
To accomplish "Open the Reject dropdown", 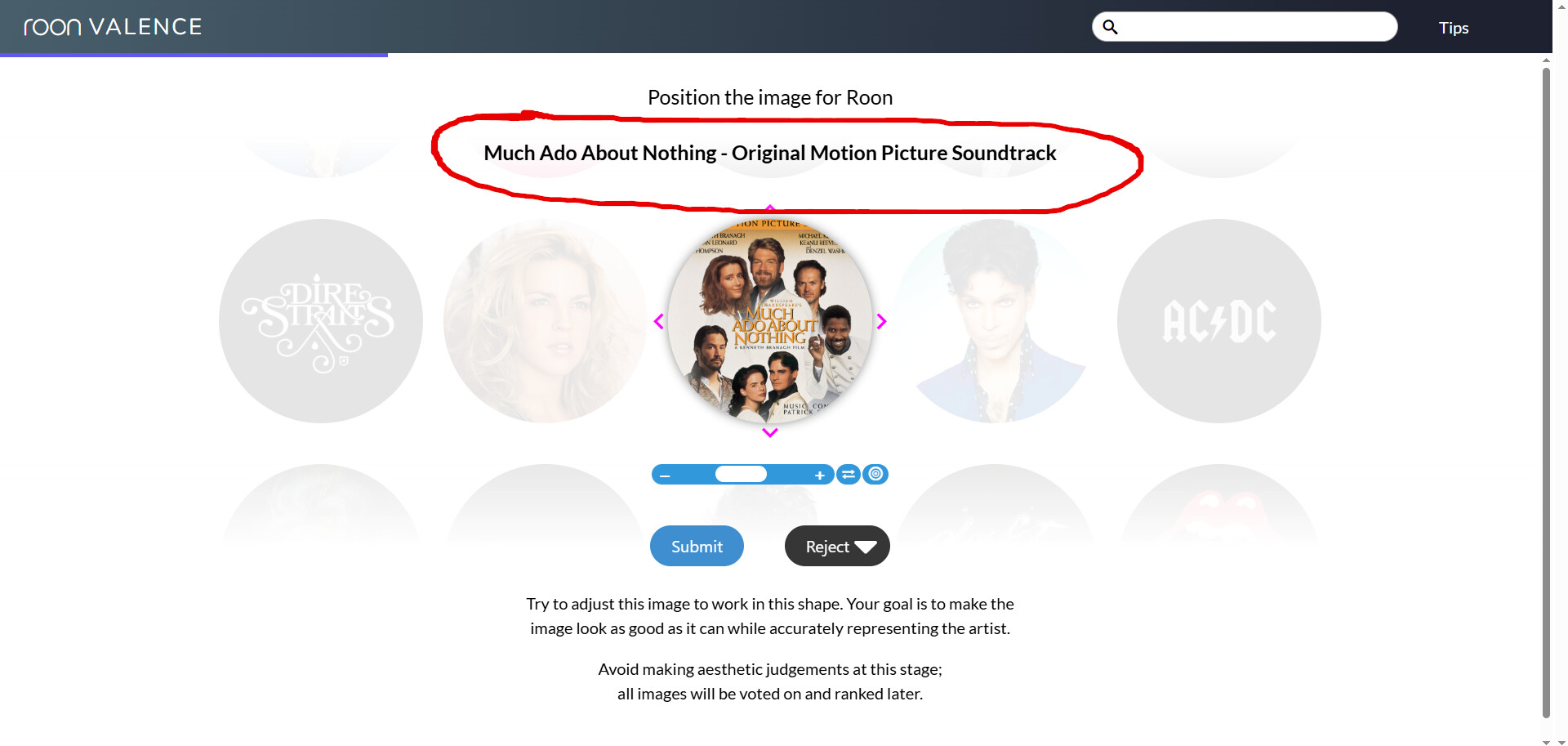I will pyautogui.click(x=837, y=546).
